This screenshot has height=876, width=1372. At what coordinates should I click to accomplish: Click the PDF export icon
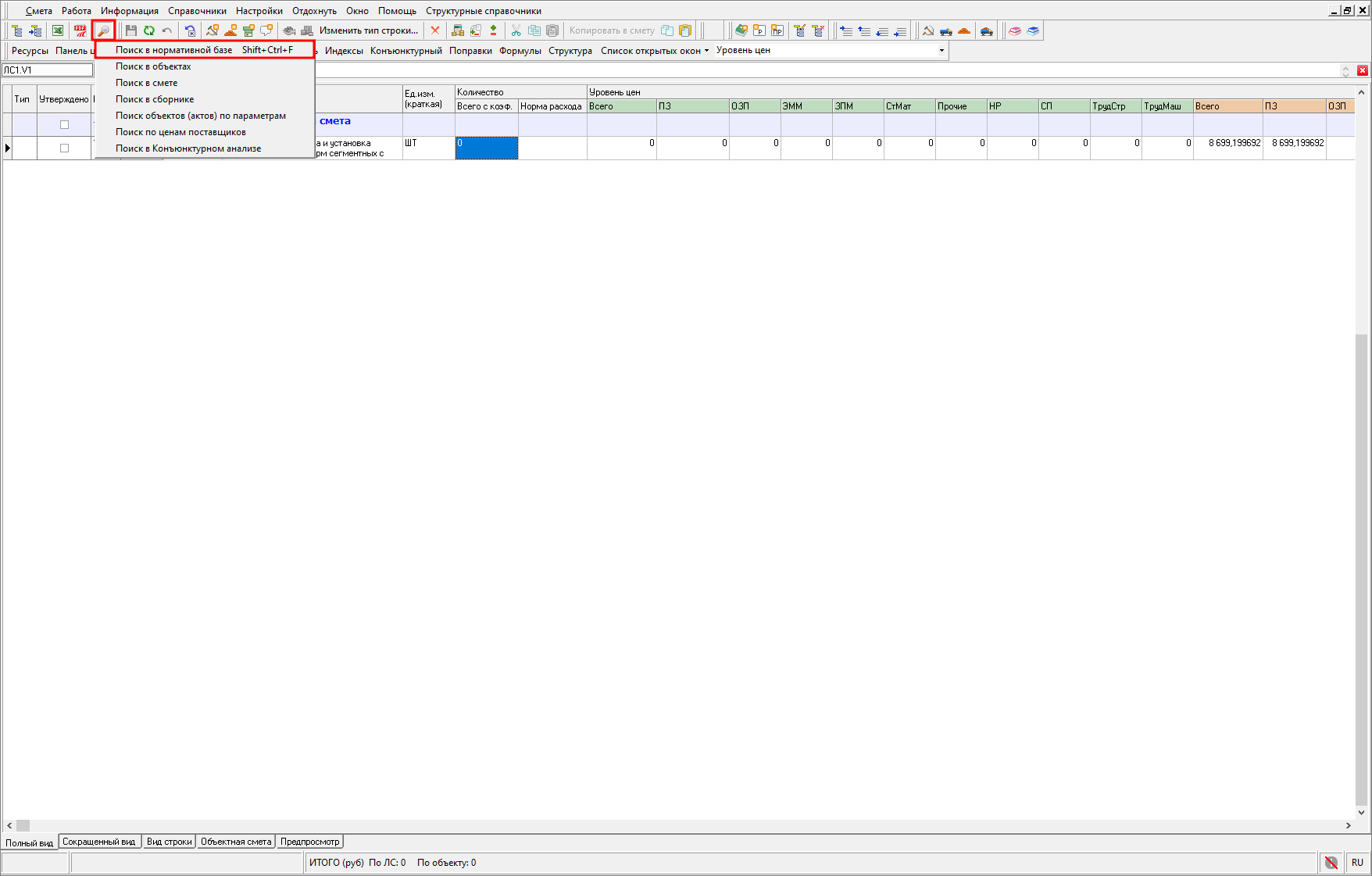(x=80, y=30)
